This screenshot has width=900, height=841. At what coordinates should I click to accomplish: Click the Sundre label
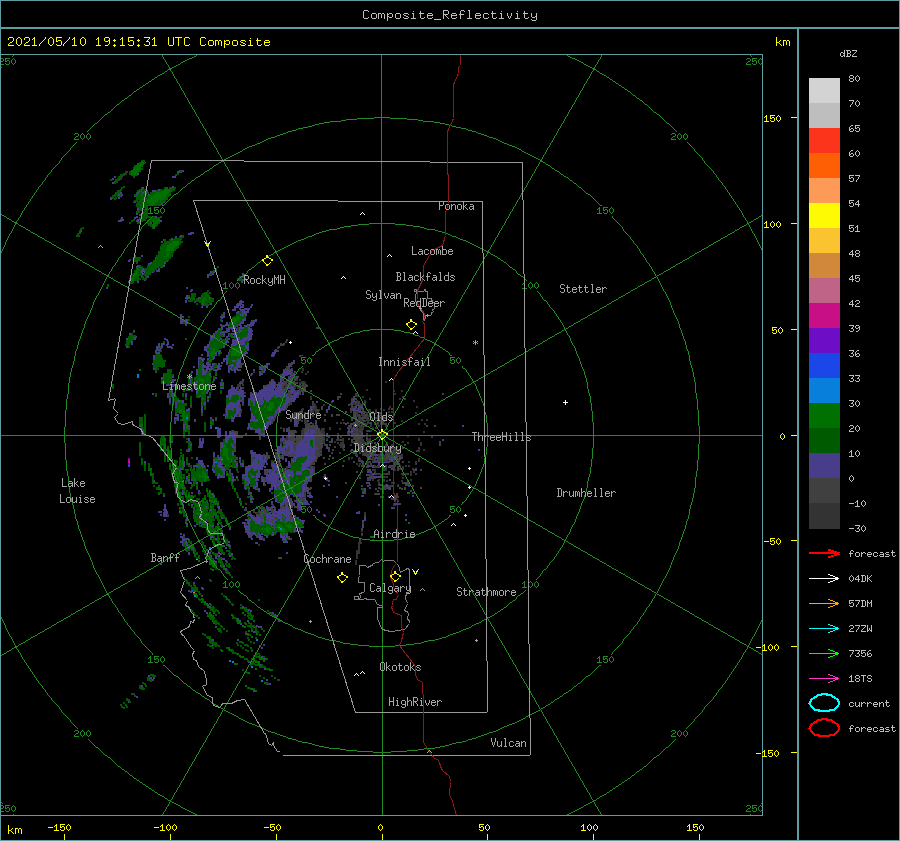pyautogui.click(x=303, y=414)
